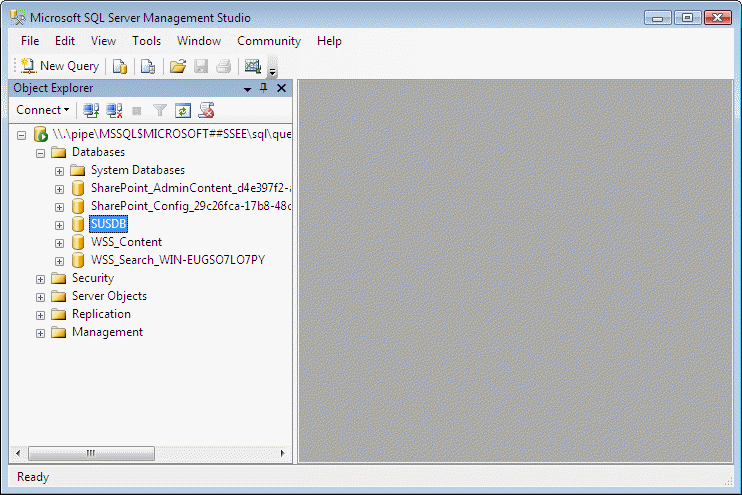Click the WSS_Content database cylinder icon
The height and width of the screenshot is (495, 742).
[x=78, y=242]
